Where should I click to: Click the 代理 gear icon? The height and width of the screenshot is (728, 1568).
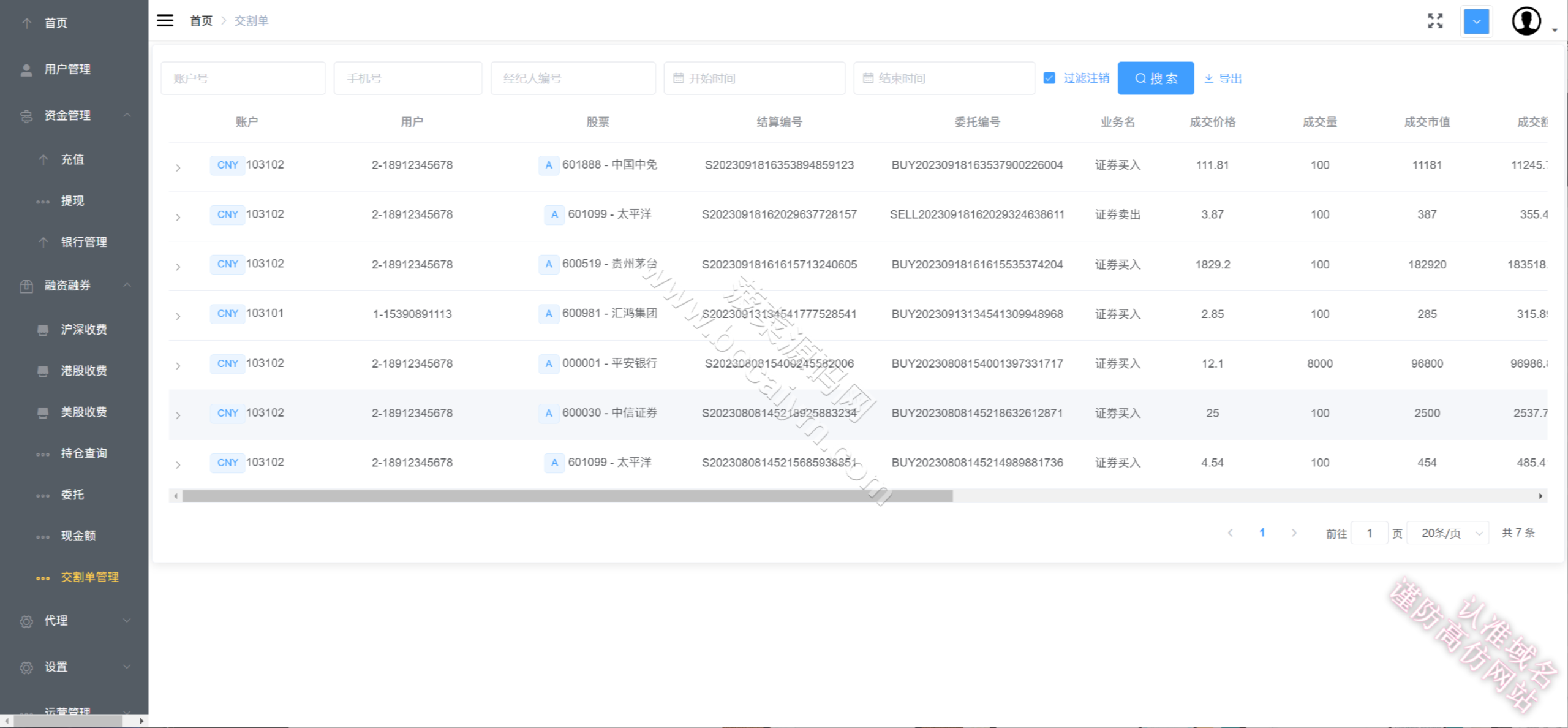pyautogui.click(x=26, y=621)
